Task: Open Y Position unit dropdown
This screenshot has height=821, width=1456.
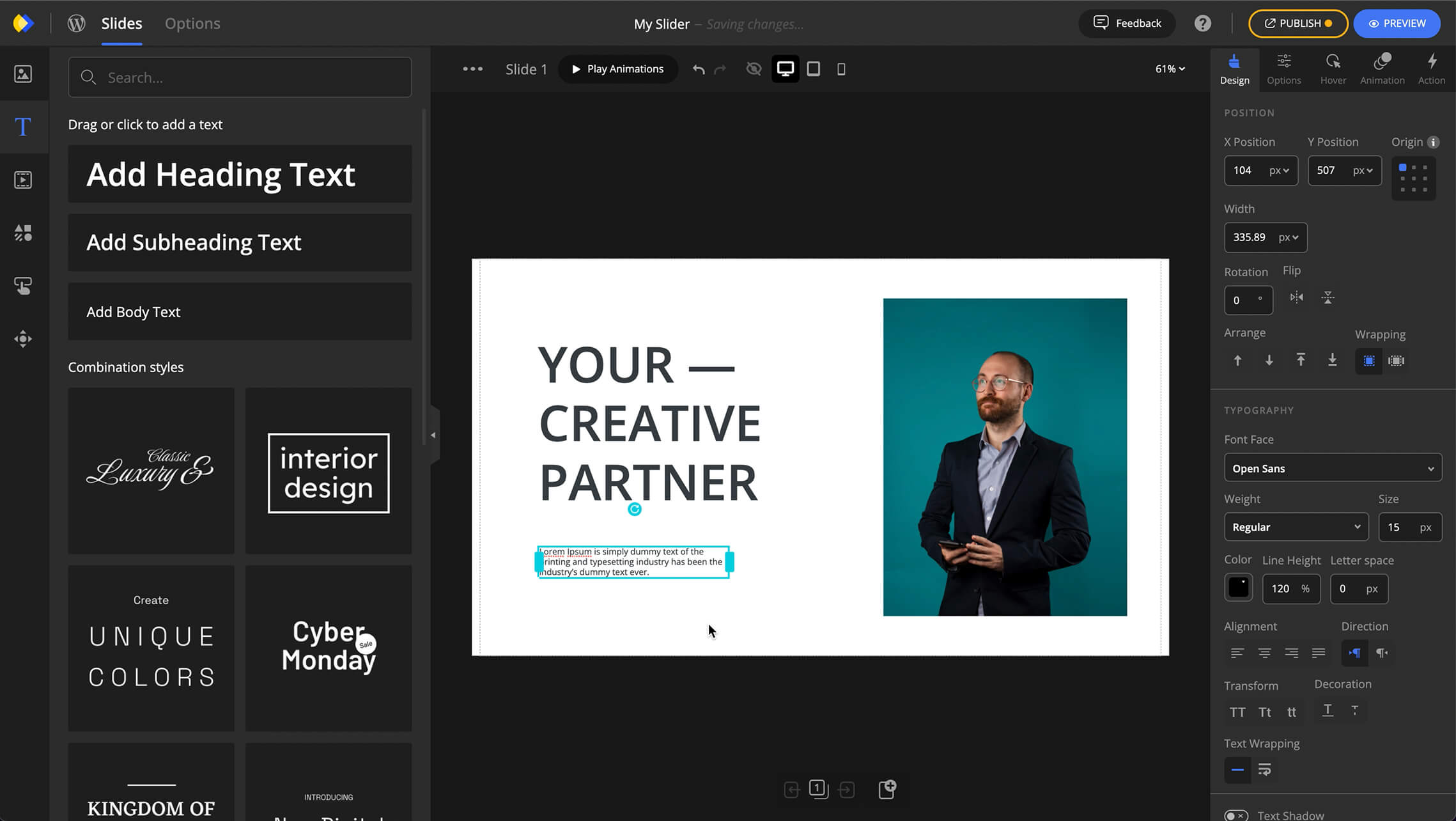Action: click(x=1363, y=171)
